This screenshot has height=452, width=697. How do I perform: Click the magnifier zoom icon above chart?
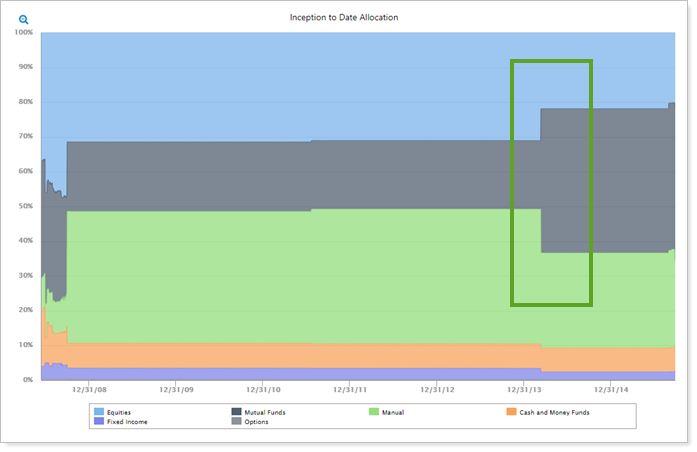23,19
